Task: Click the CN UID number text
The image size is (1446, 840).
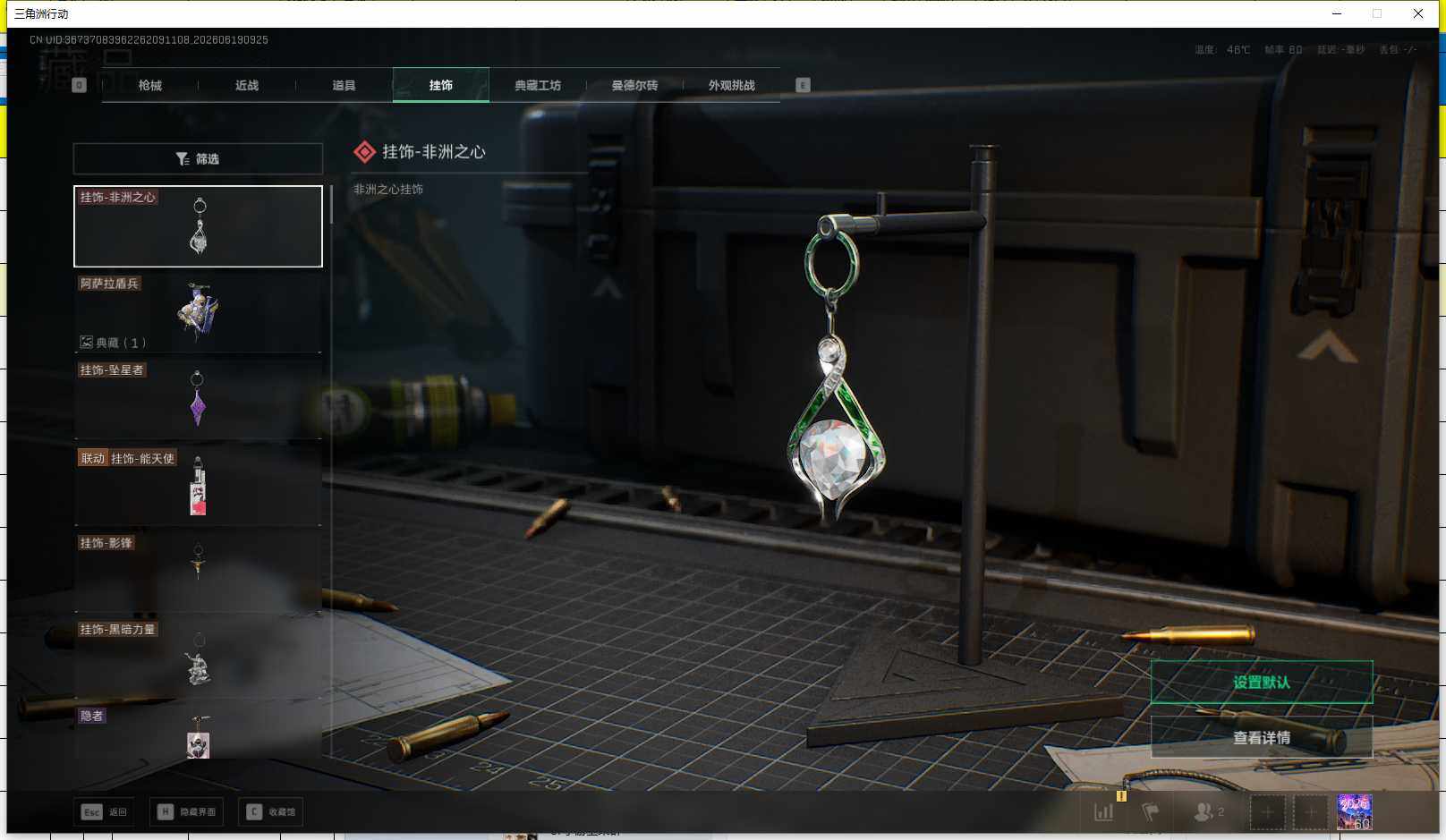Action: (x=149, y=40)
